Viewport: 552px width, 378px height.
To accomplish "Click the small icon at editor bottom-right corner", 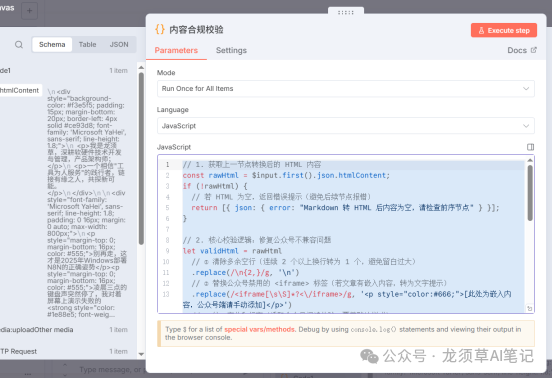I will click(x=529, y=309).
